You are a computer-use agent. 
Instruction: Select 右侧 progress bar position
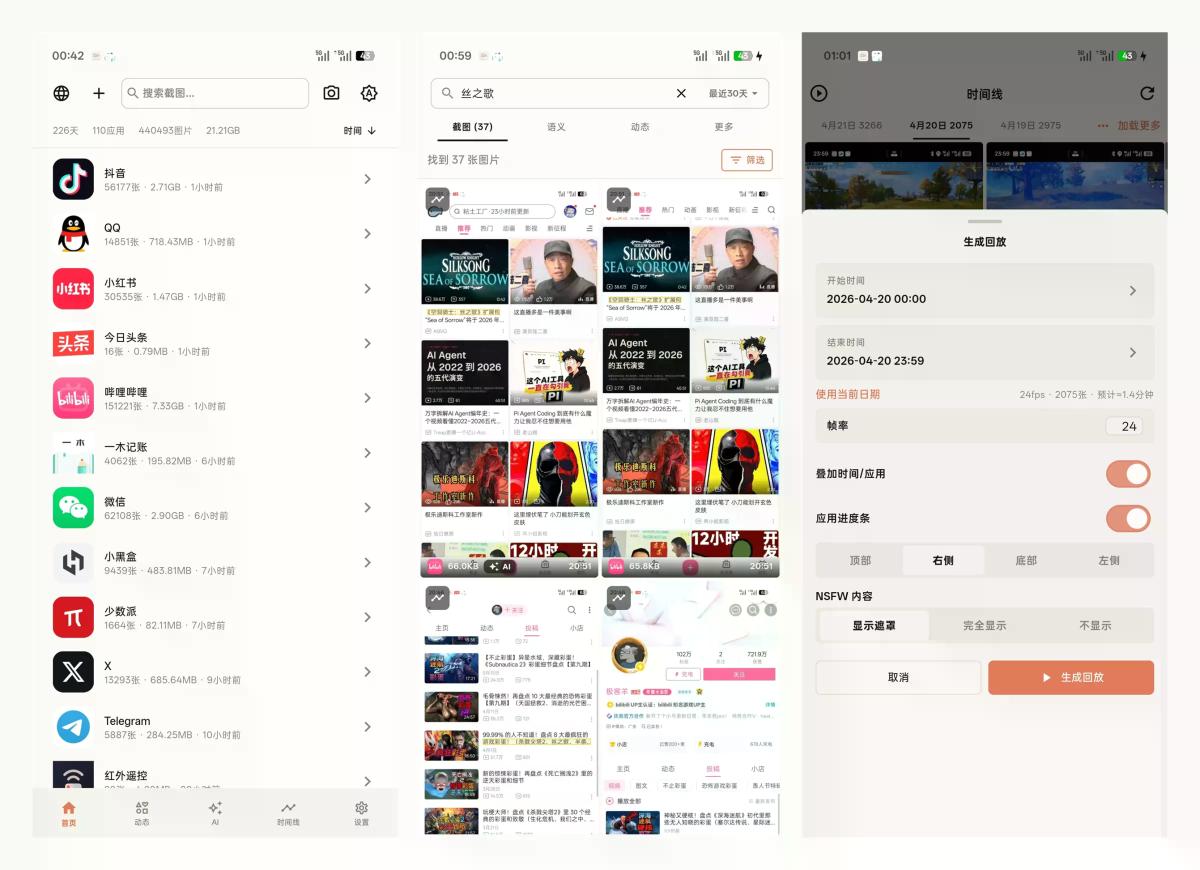click(x=943, y=560)
